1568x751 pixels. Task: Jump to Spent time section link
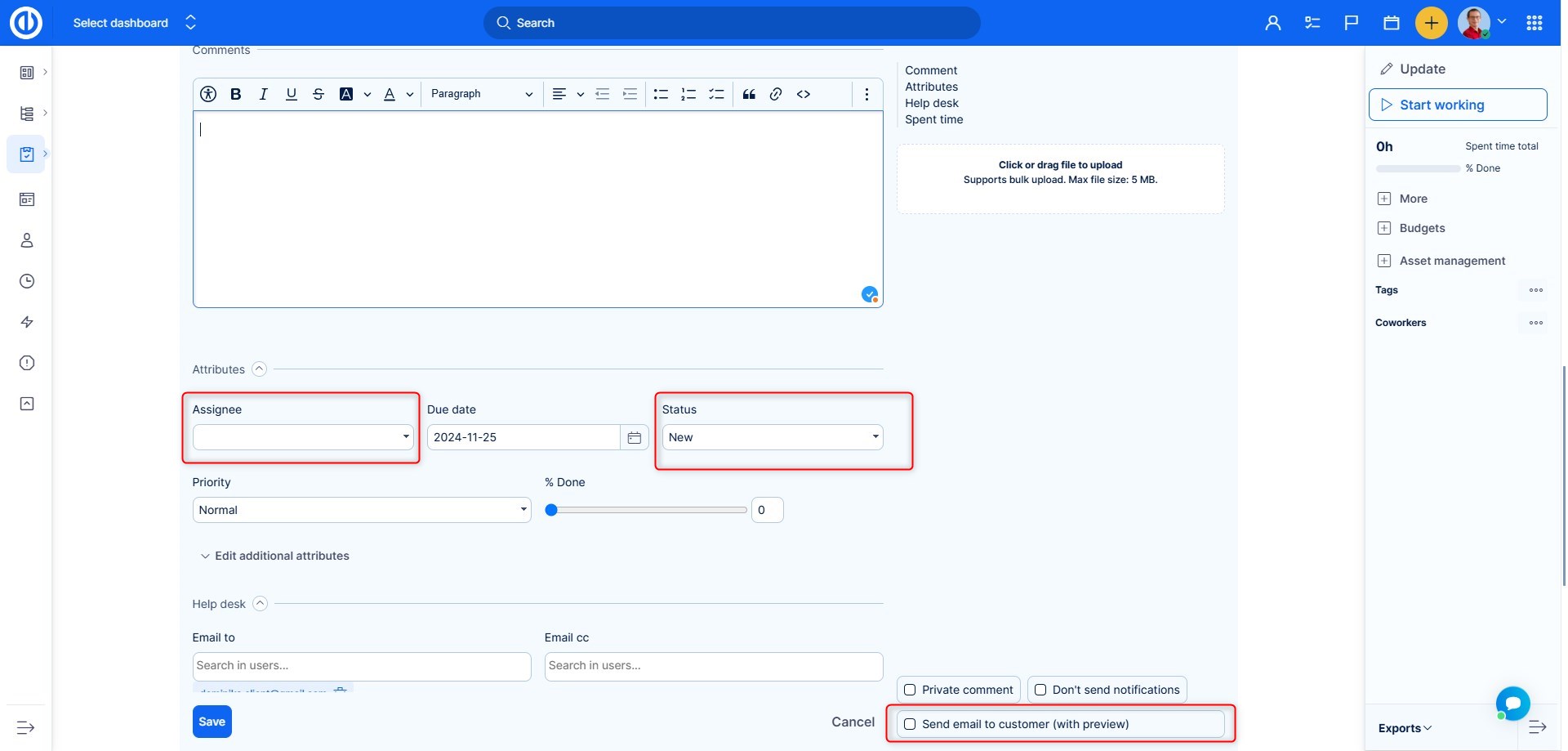coord(933,119)
